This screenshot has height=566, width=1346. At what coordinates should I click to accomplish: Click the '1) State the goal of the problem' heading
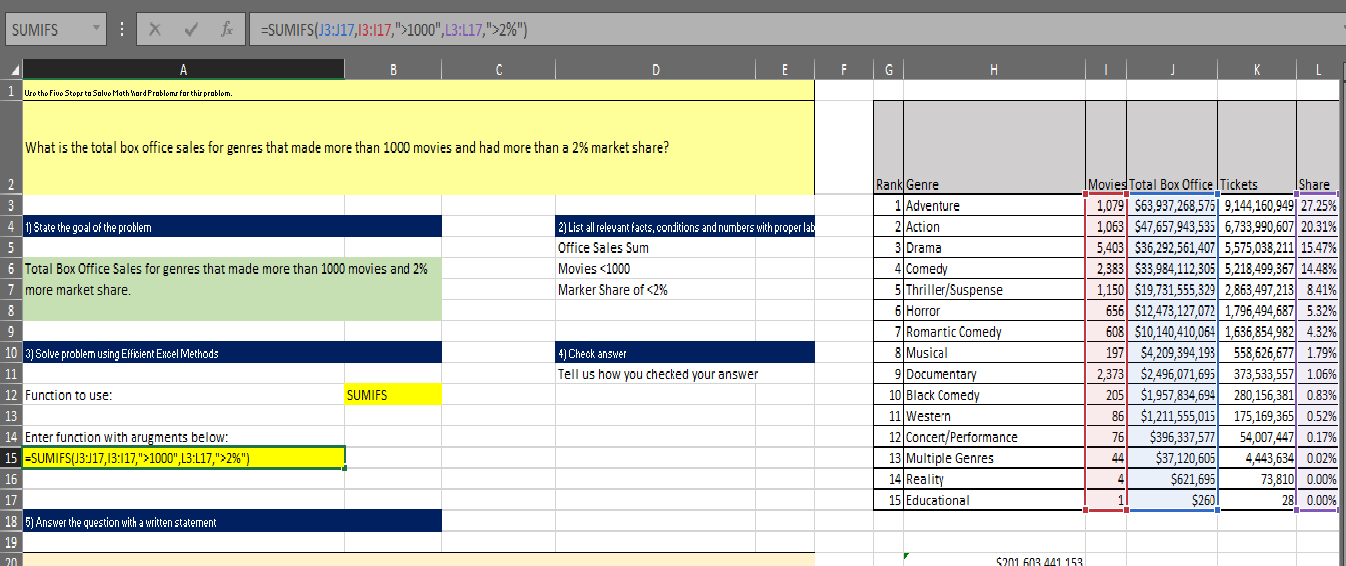pos(231,227)
